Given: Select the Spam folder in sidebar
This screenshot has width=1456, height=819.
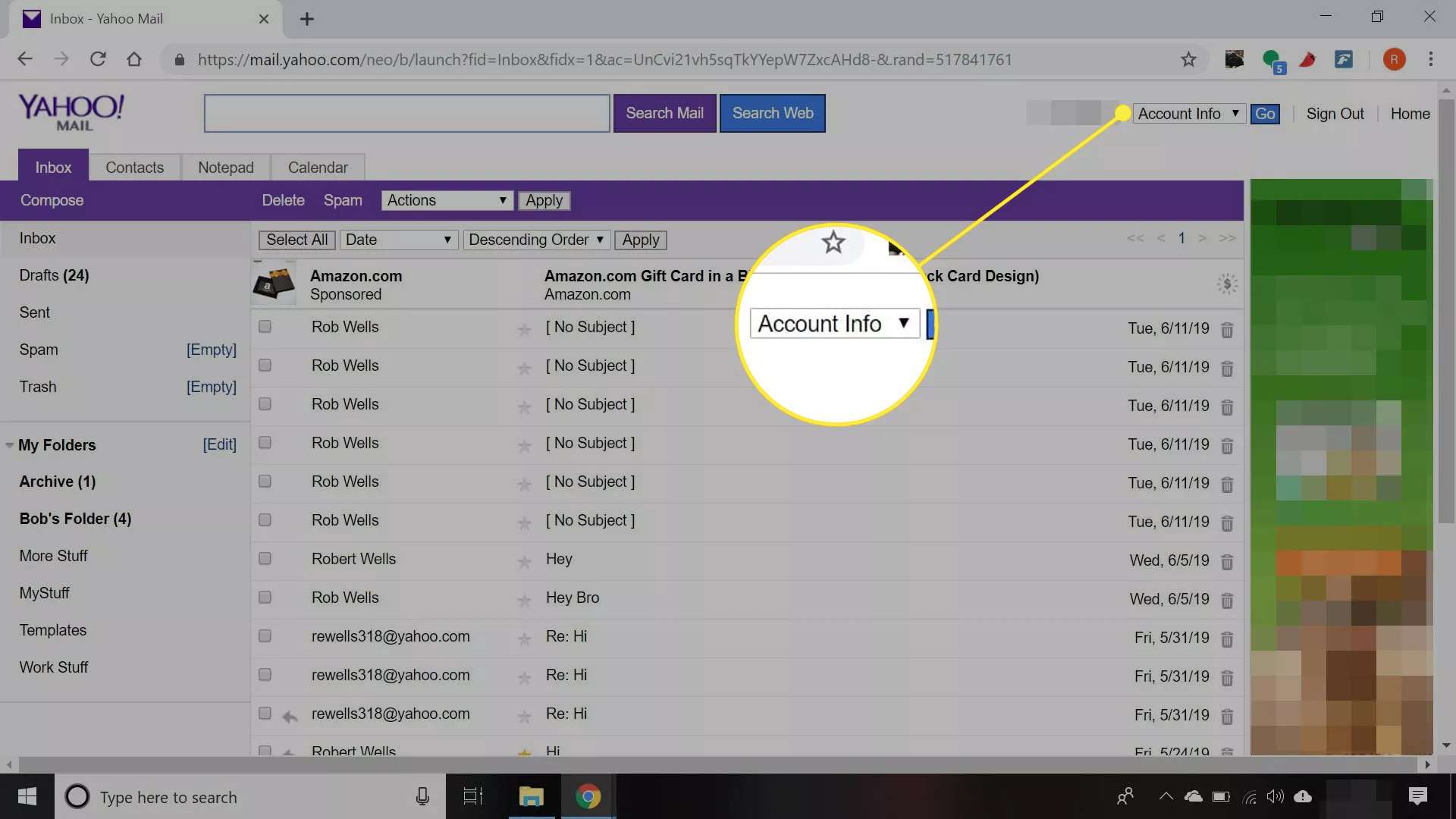Looking at the screenshot, I should 38,349.
